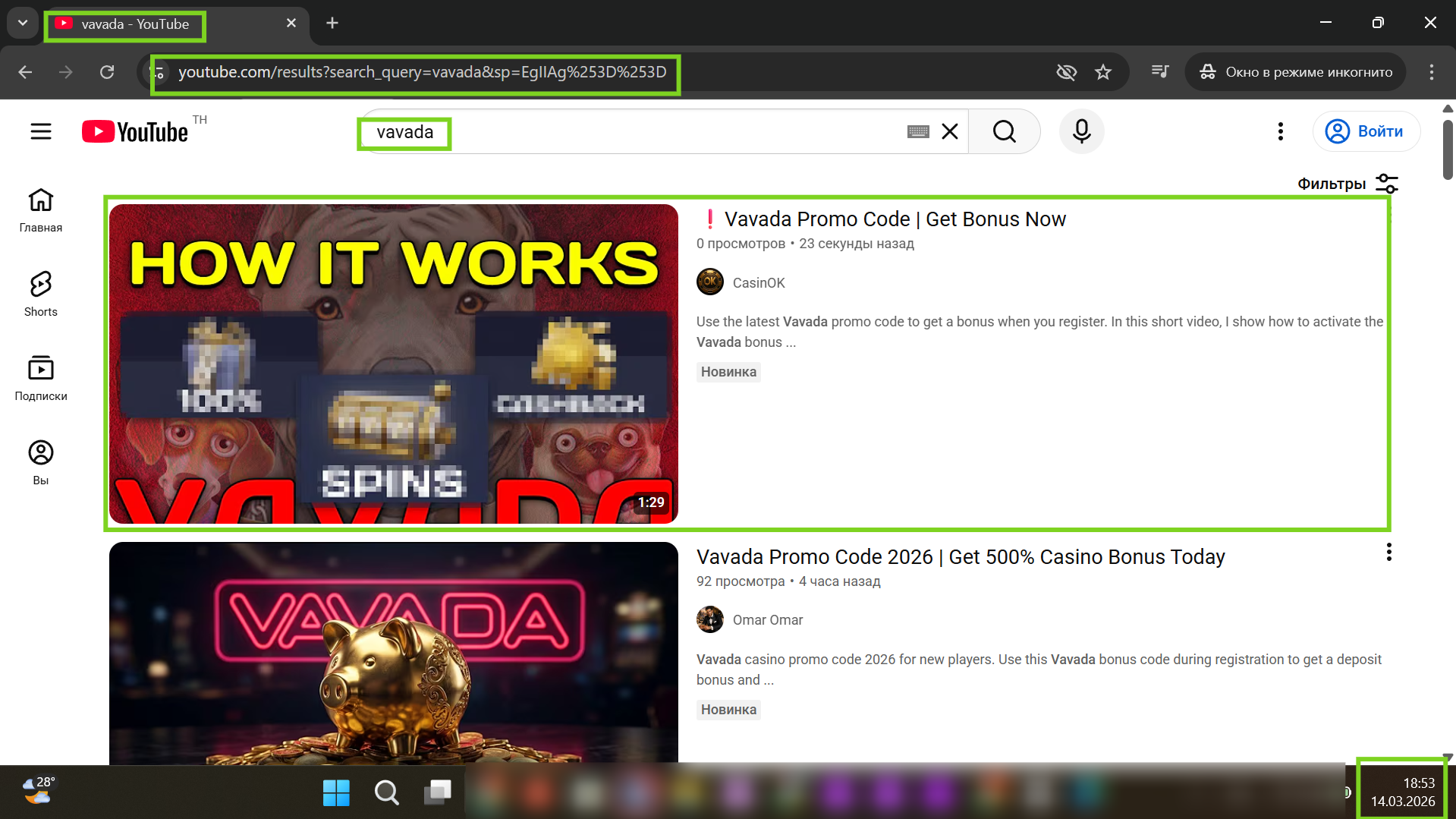Open the YouTube hamburger guide menu
The width and height of the screenshot is (1456, 819).
41,131
